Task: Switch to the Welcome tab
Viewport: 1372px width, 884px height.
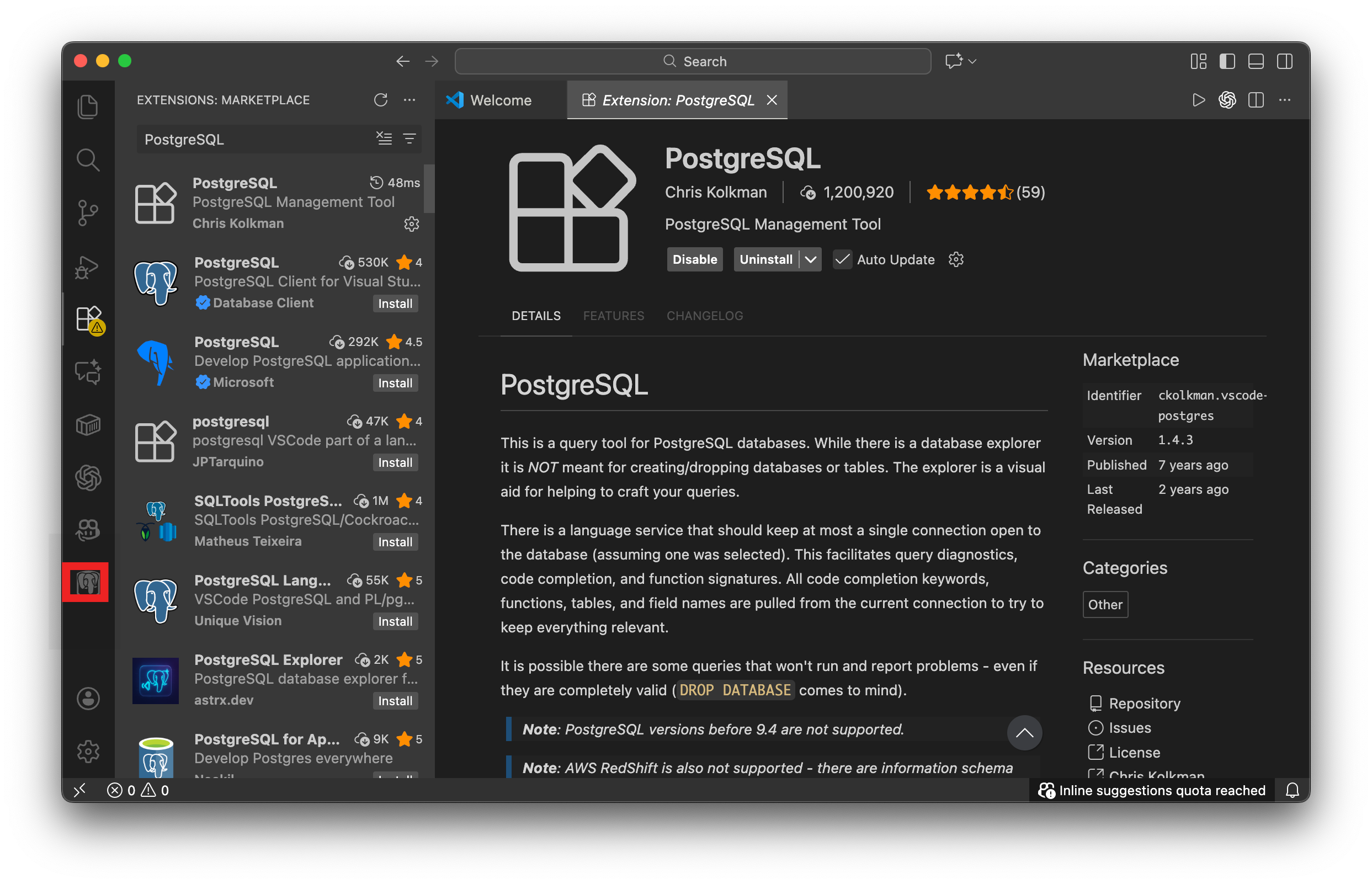Action: point(499,100)
